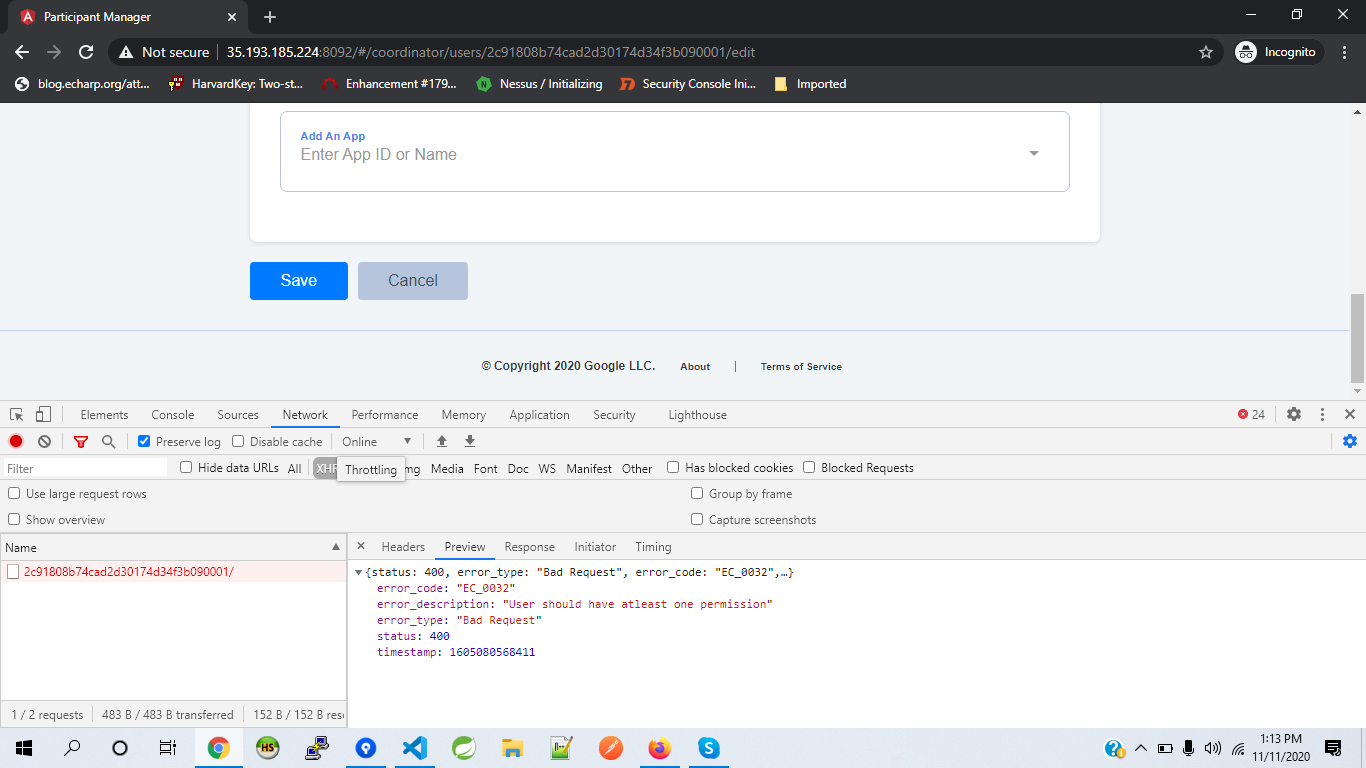Check the Capture screenshots option
The image size is (1366, 768).
696,519
